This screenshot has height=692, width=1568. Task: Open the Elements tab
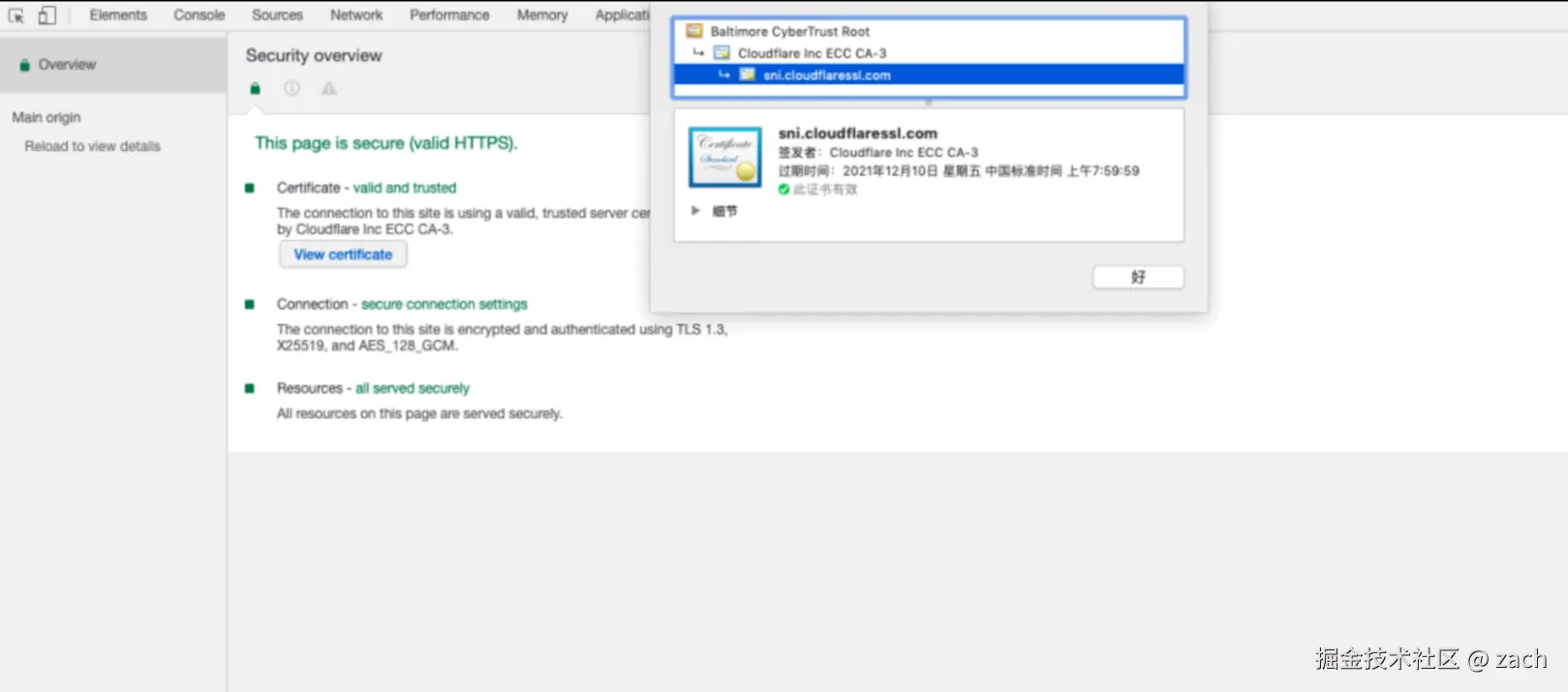[118, 15]
